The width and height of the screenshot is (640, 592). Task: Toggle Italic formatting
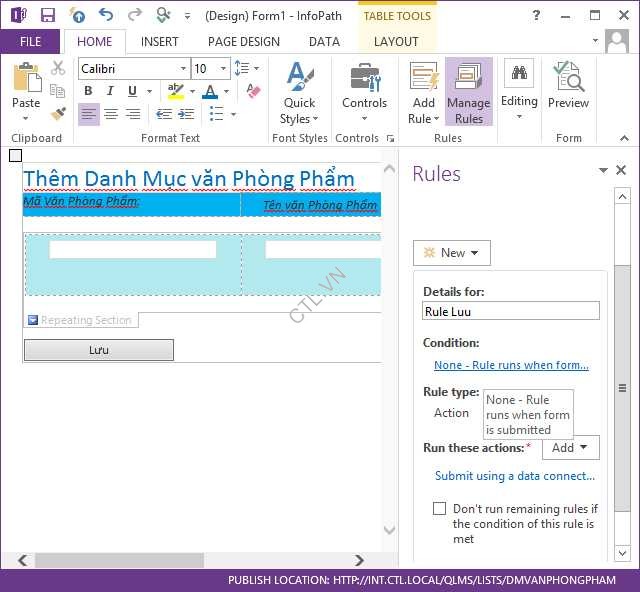[110, 92]
